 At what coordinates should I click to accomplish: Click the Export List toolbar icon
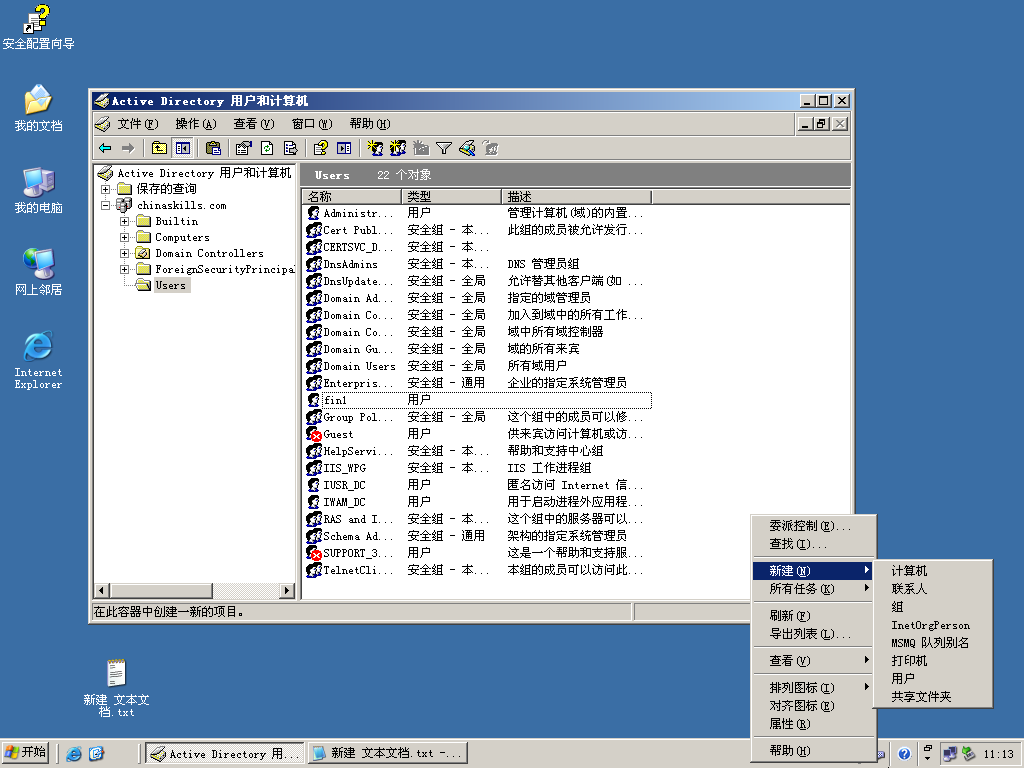coord(291,148)
